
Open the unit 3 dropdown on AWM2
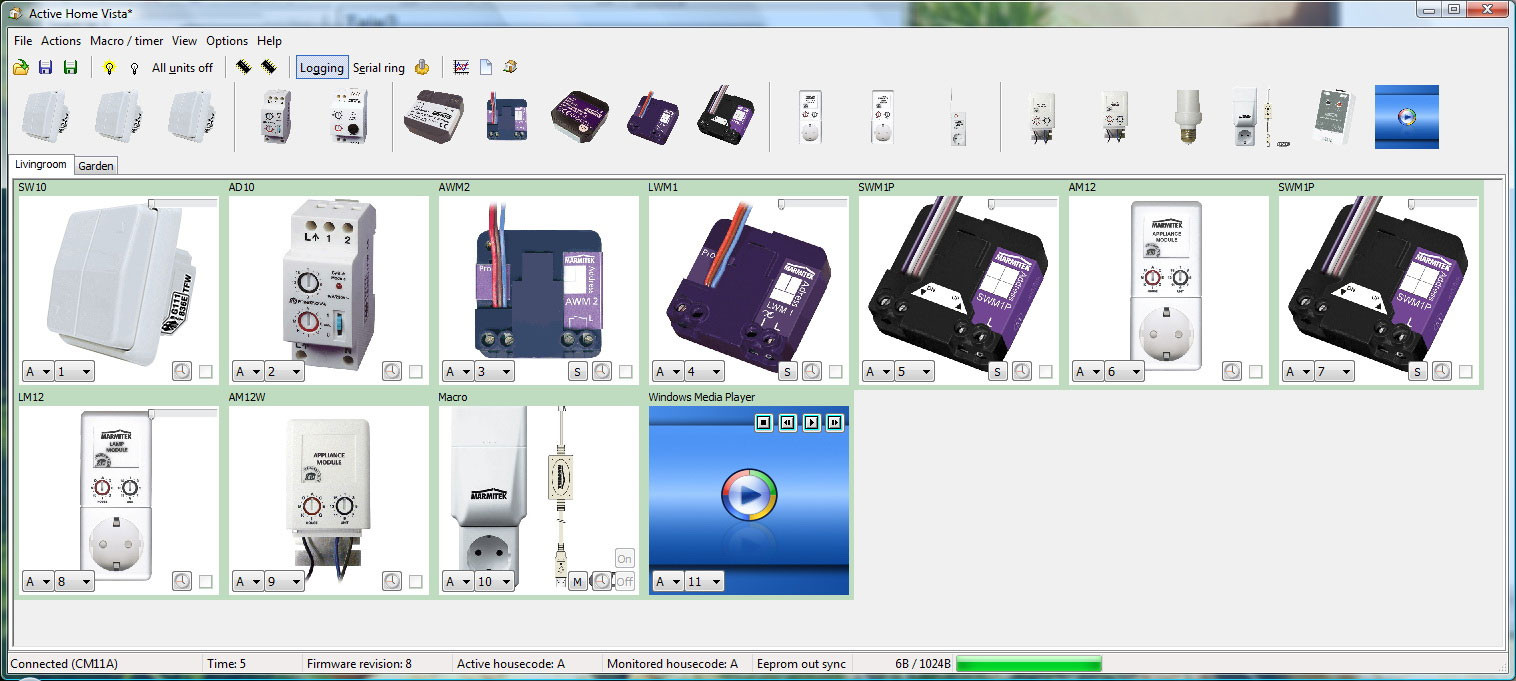click(x=493, y=372)
